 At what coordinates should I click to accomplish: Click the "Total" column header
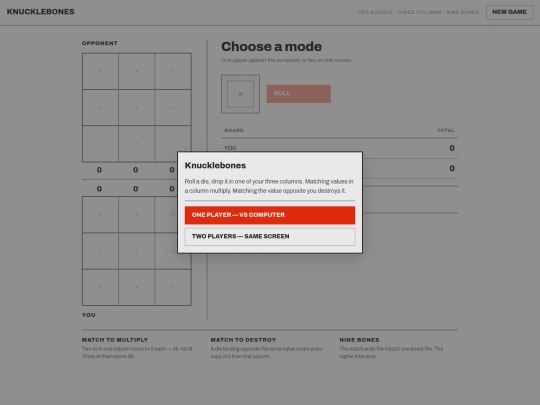446,130
